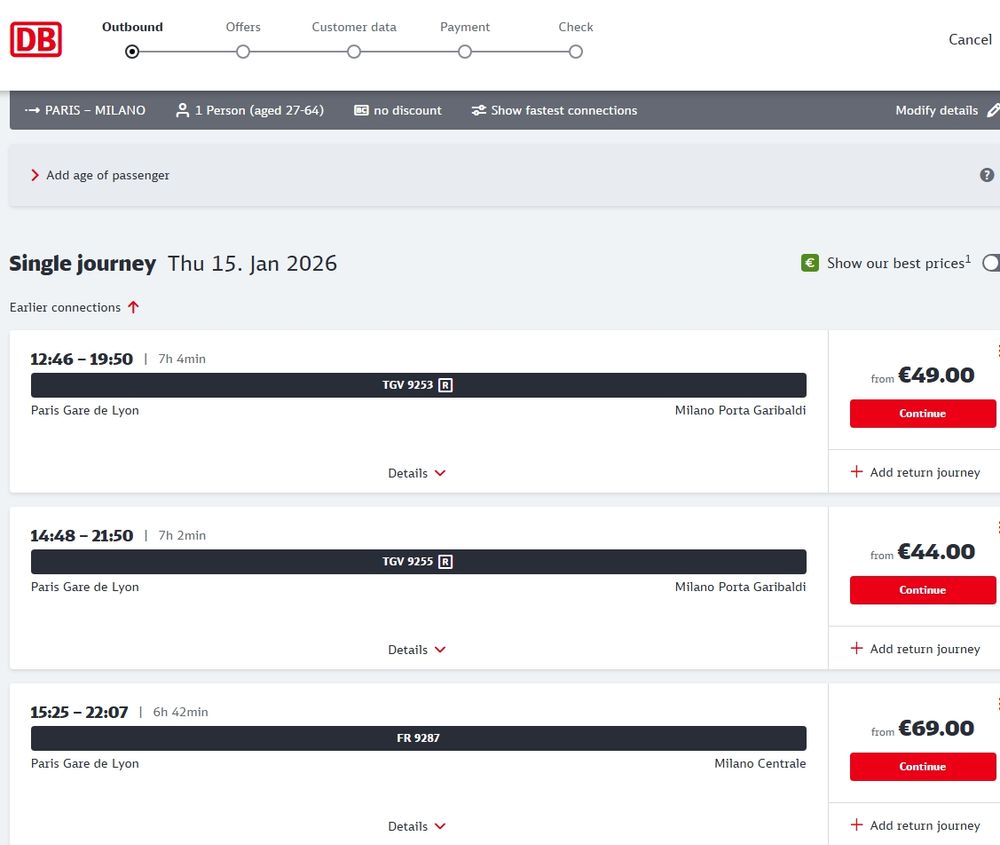Expand Details for the 12:46 TGV connection

(417, 472)
